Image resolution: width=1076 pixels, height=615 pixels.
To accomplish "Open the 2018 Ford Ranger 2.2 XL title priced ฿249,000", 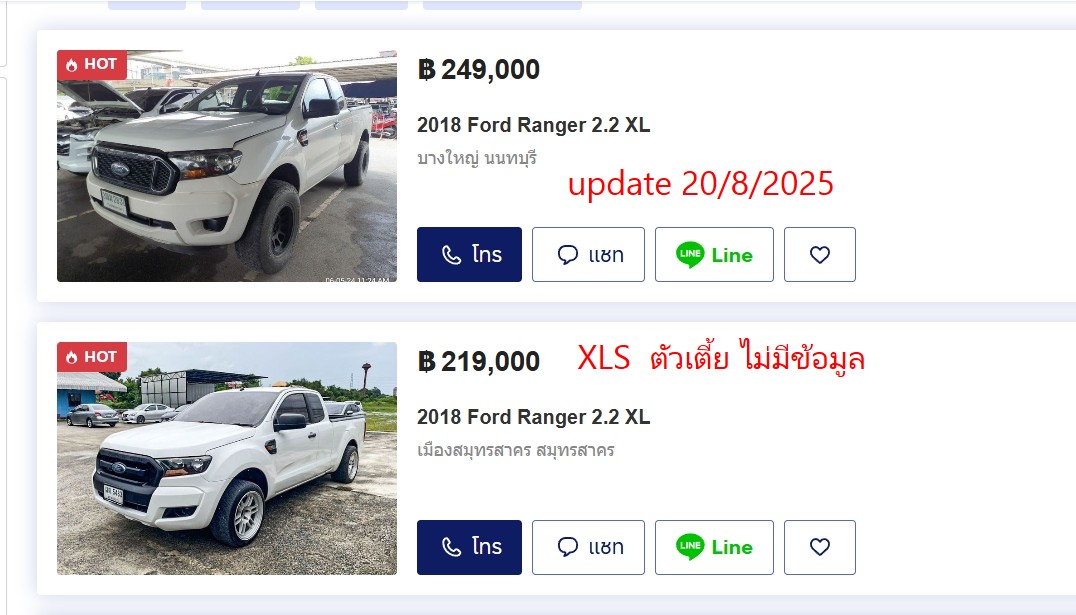I will coord(533,125).
